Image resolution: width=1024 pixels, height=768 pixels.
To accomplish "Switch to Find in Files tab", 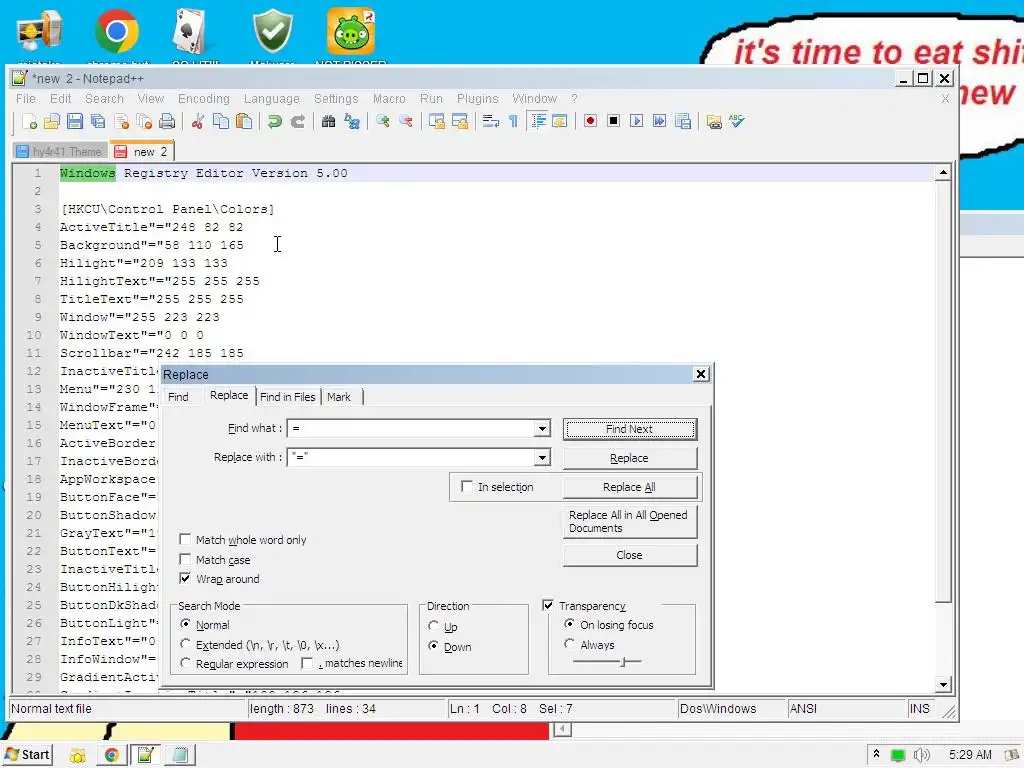I will 287,397.
